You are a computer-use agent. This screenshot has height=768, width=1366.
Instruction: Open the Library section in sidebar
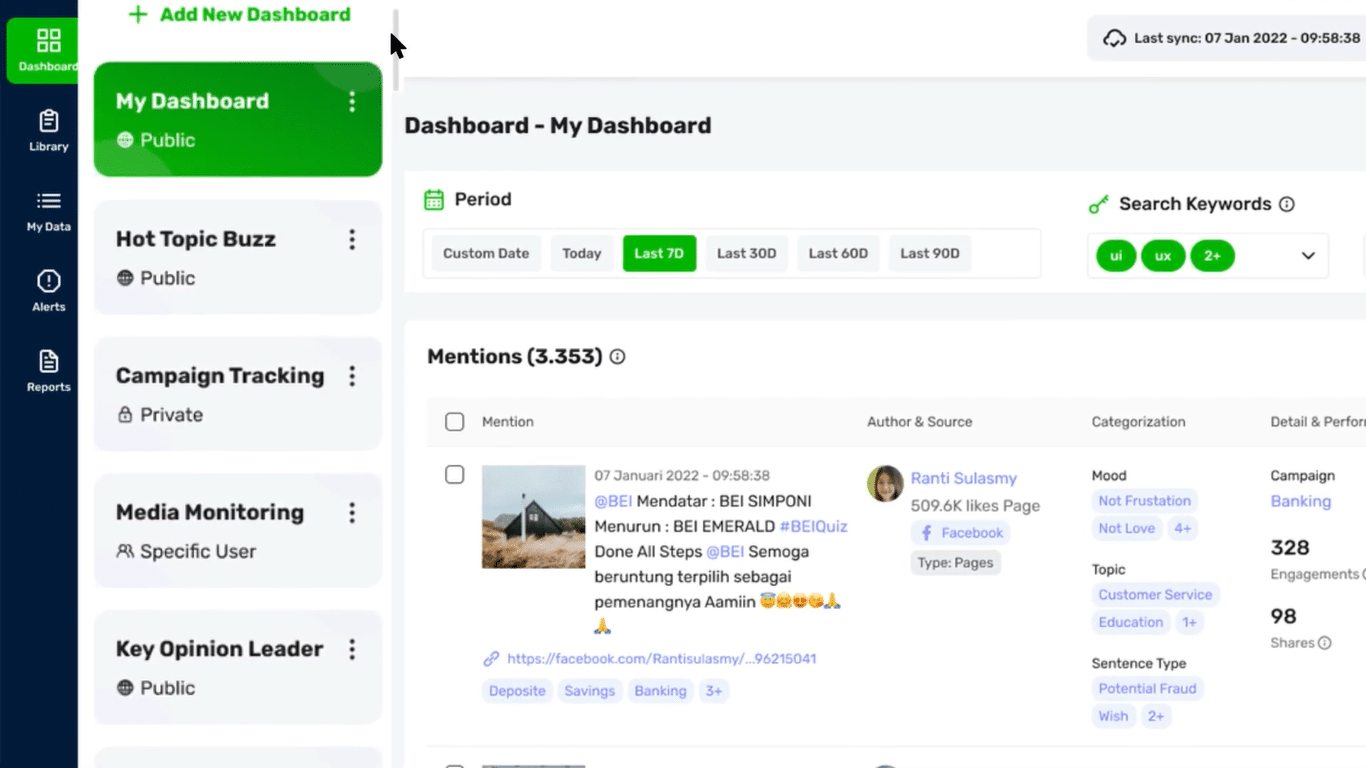tap(48, 131)
